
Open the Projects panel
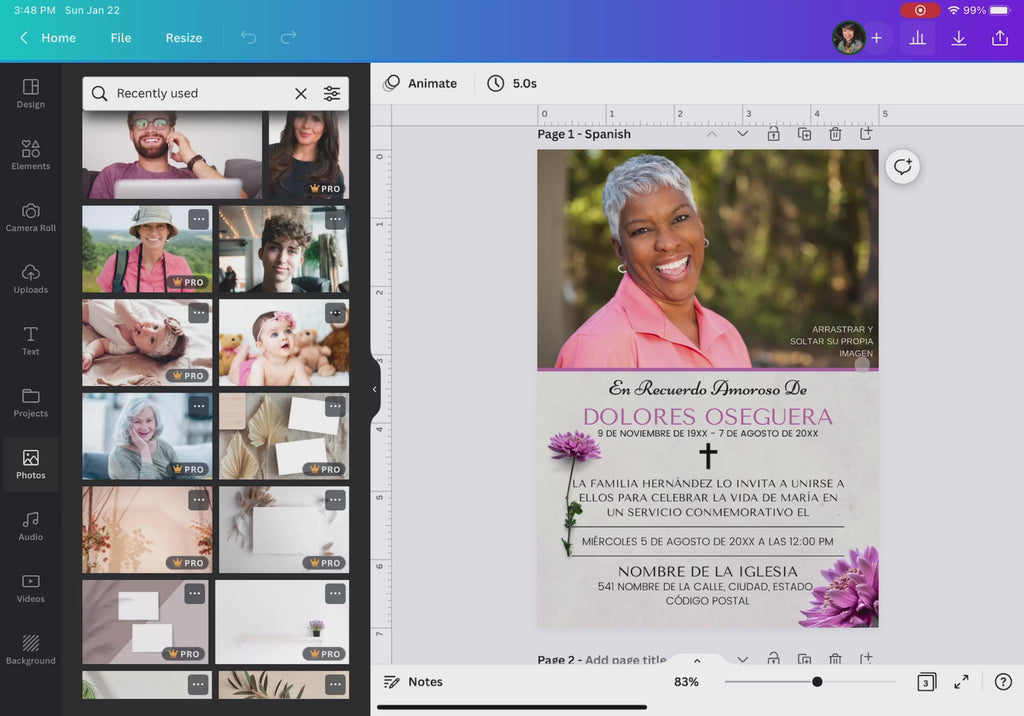[x=31, y=403]
